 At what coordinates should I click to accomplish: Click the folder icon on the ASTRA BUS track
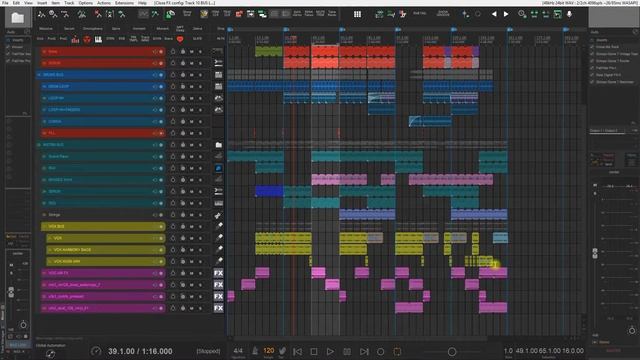218,145
